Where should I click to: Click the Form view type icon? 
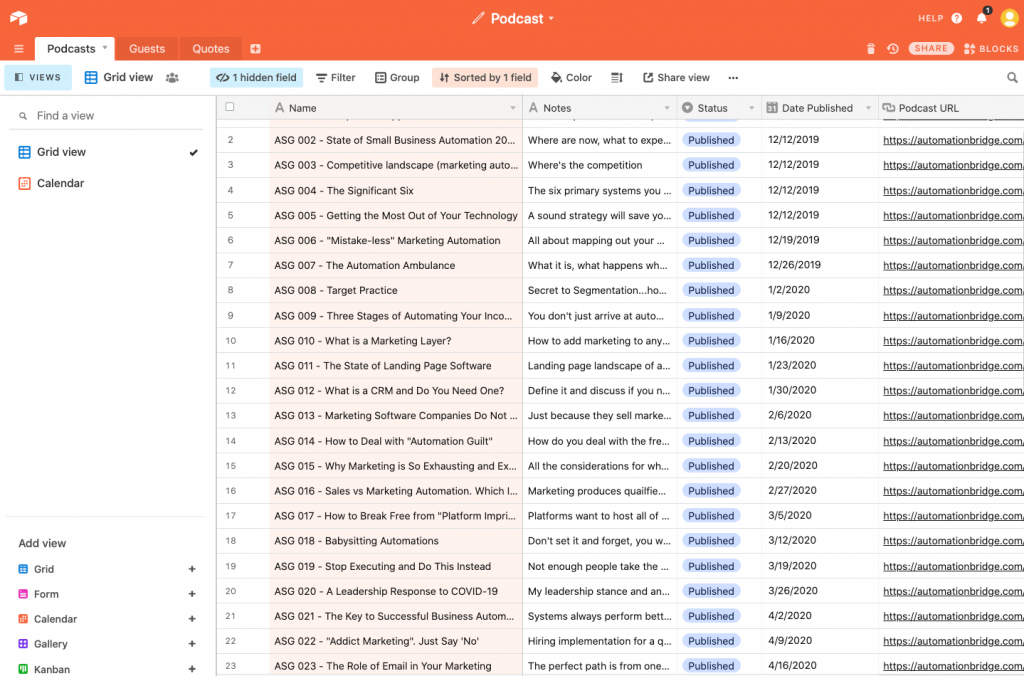click(x=23, y=594)
